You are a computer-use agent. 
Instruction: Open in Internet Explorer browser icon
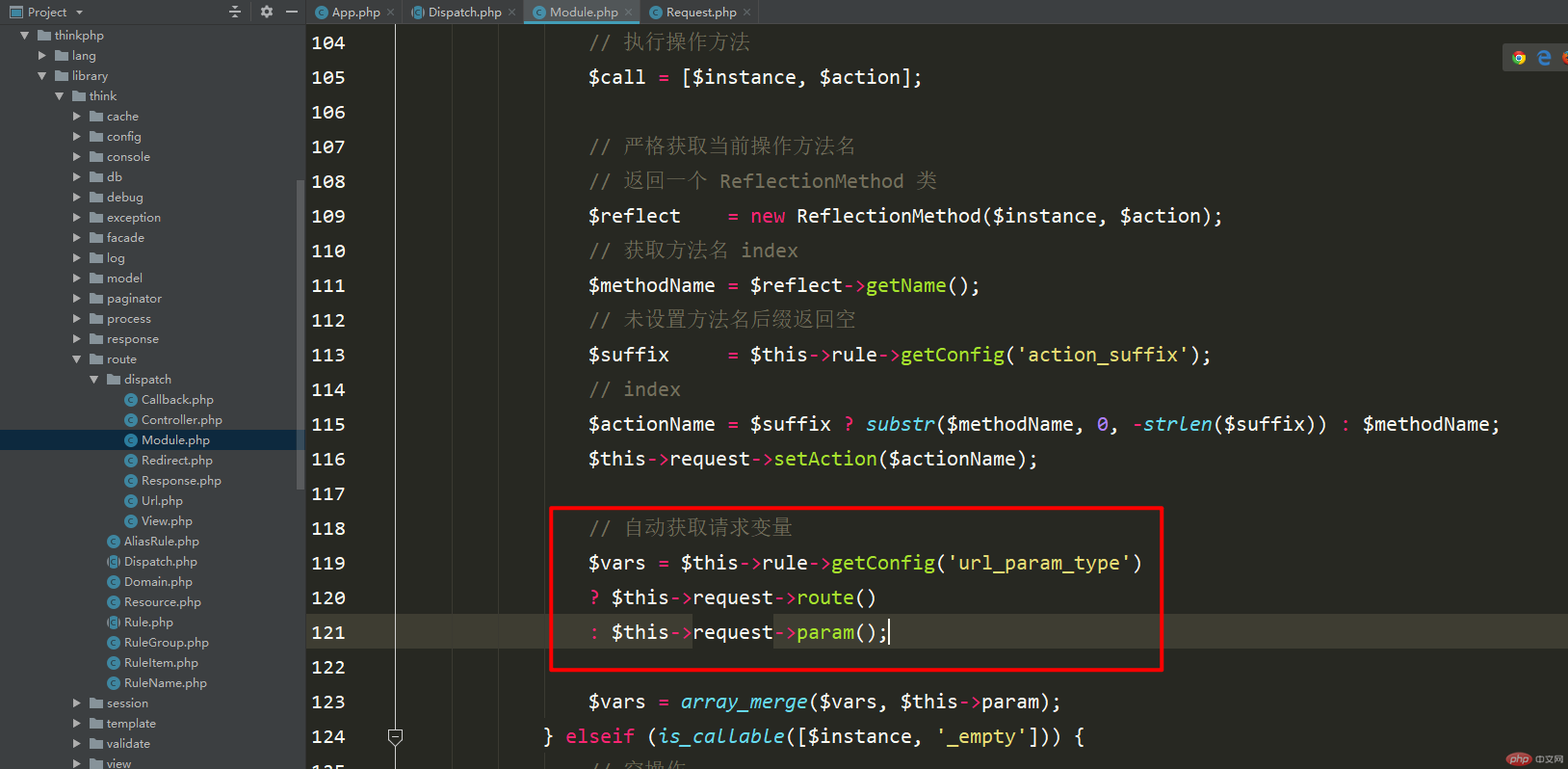click(x=1544, y=58)
